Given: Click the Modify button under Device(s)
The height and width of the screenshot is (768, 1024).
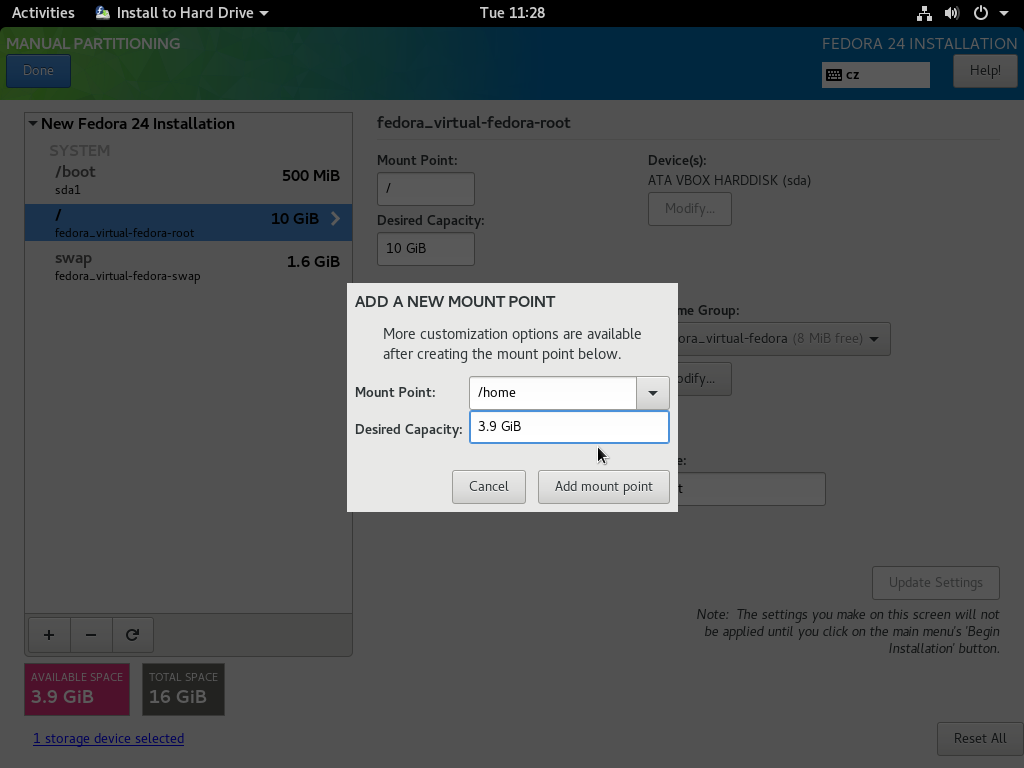Looking at the screenshot, I should [x=690, y=209].
